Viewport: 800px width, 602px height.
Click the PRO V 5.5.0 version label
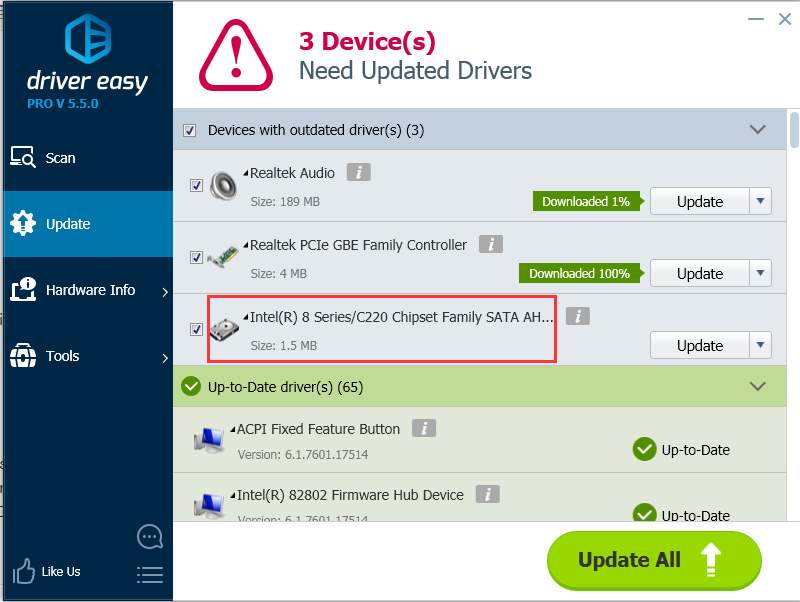coord(63,104)
